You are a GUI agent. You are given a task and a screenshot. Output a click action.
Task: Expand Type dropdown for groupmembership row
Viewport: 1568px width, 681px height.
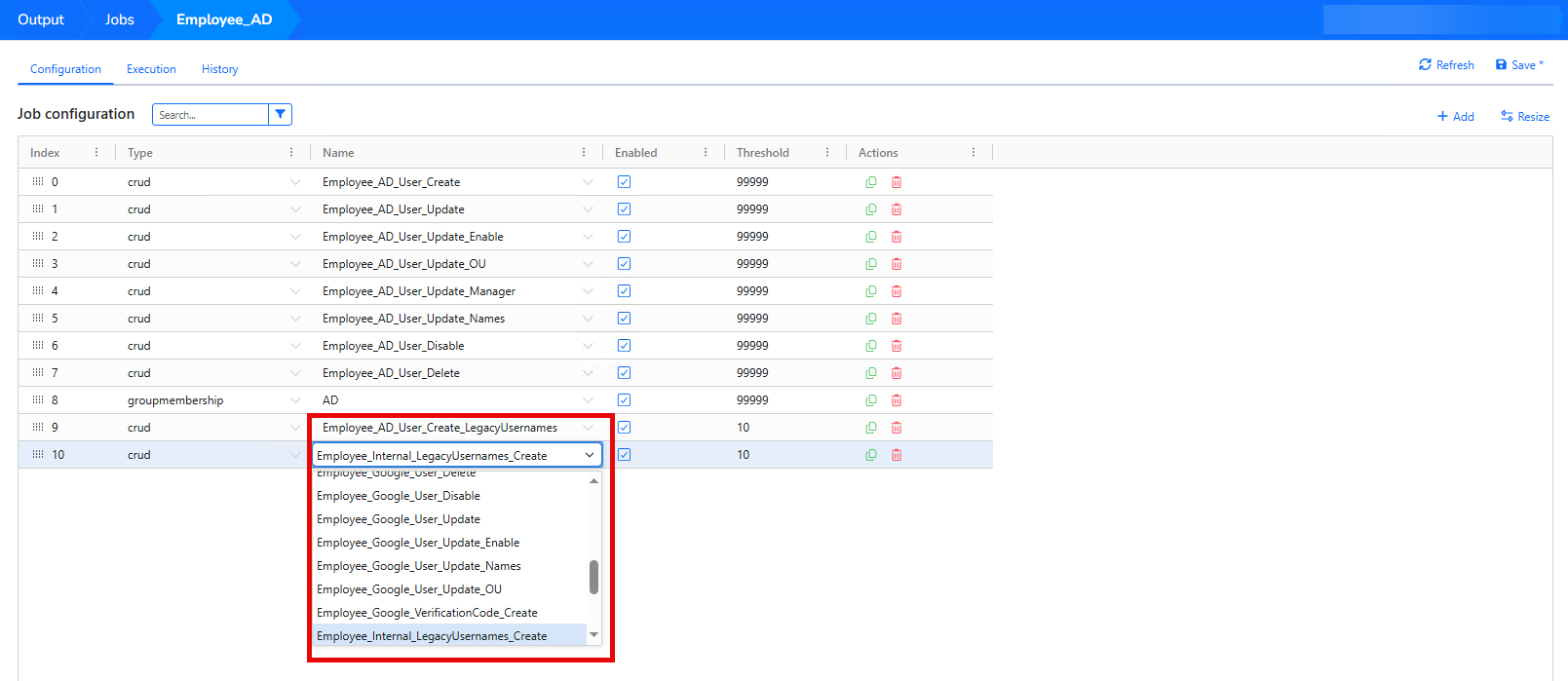[295, 400]
